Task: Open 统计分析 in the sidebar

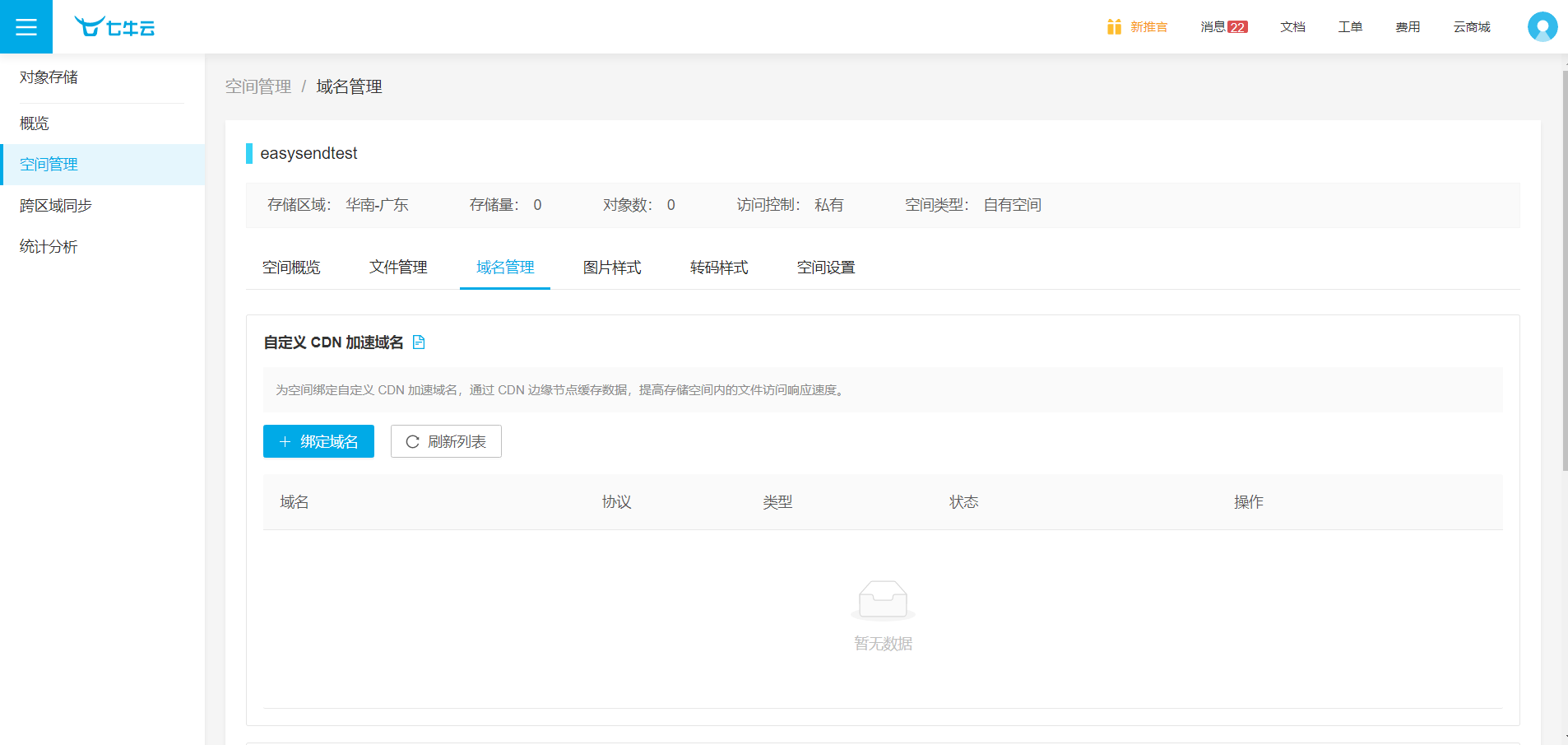Action: click(49, 247)
